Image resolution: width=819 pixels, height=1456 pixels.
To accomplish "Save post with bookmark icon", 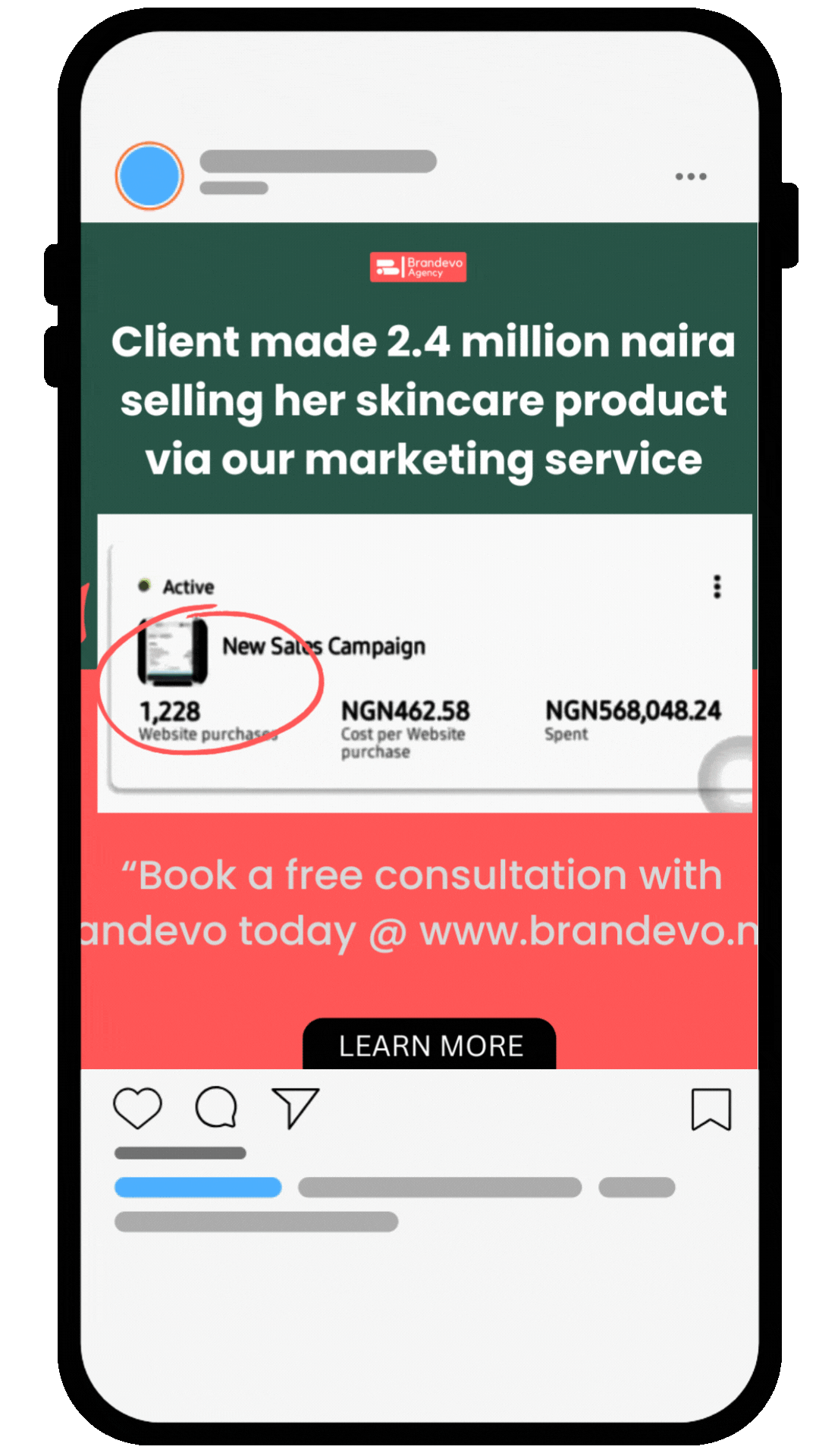I will pos(711,1109).
